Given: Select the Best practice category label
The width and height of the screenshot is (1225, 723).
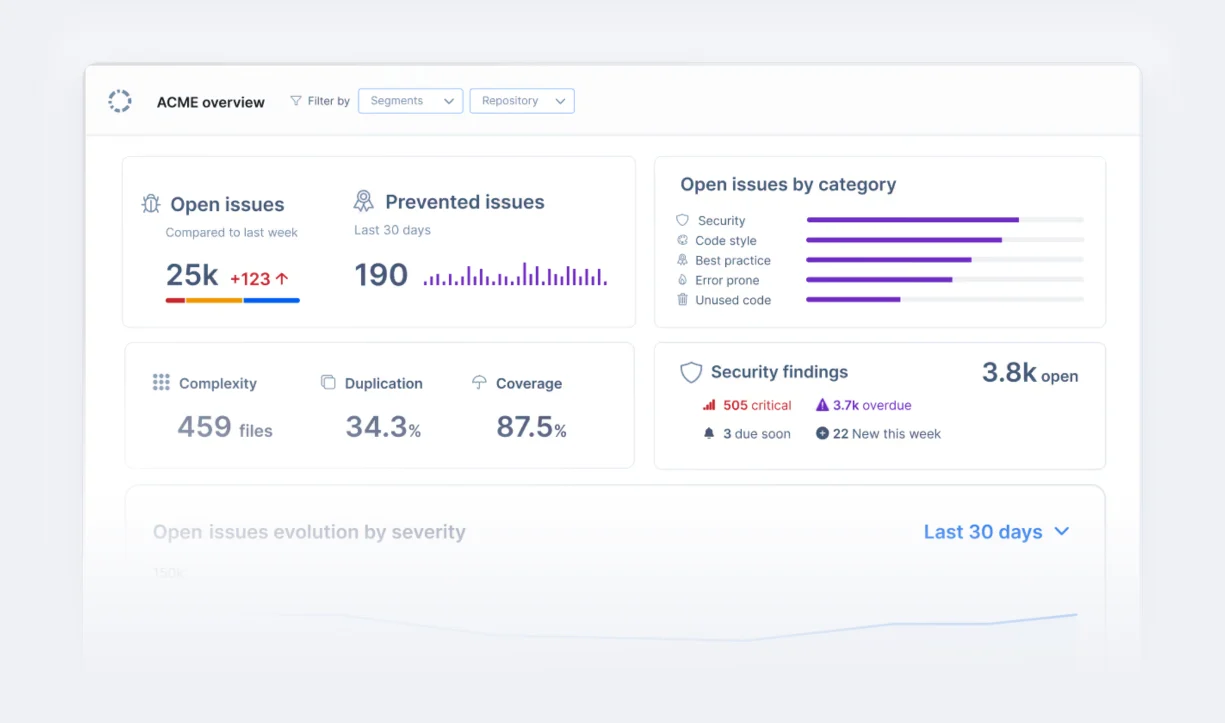Looking at the screenshot, I should pos(733,261).
